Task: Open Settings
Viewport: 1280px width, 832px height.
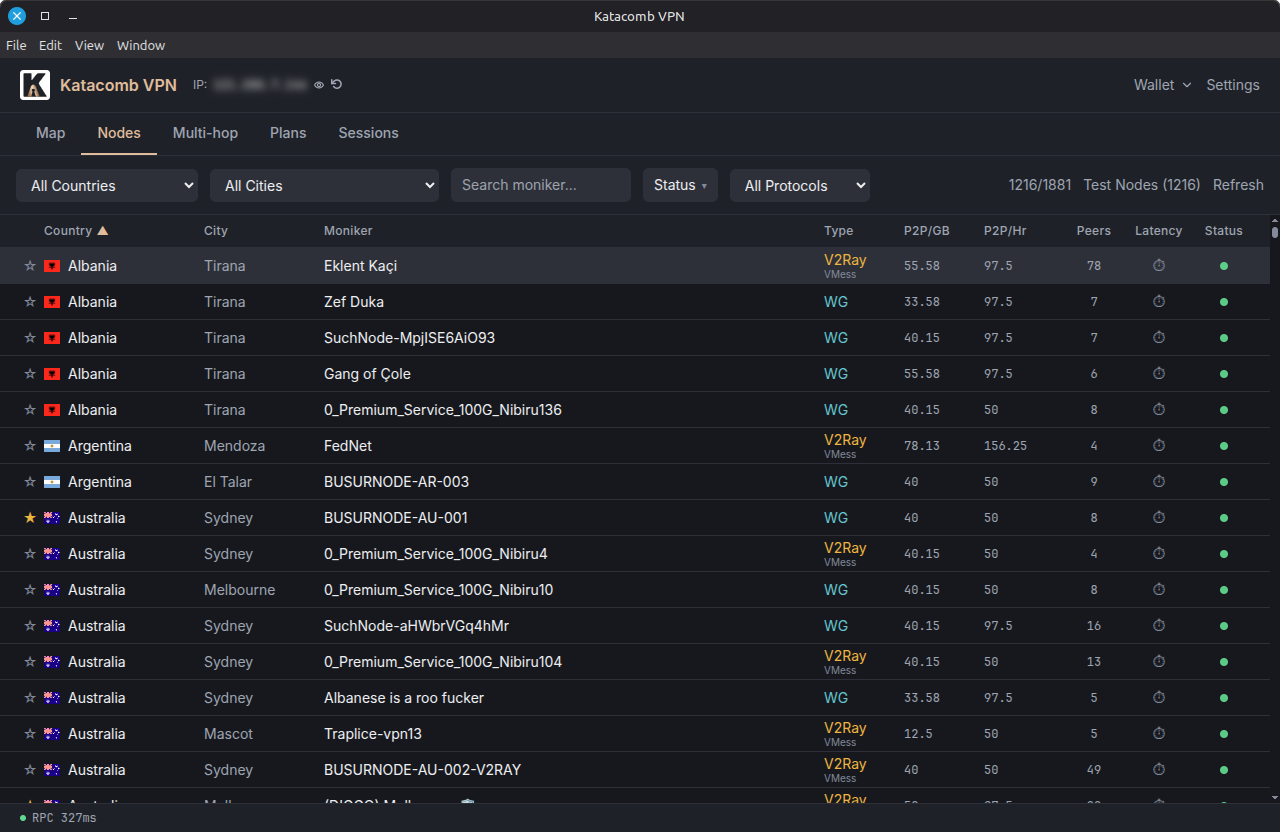Action: click(1233, 85)
